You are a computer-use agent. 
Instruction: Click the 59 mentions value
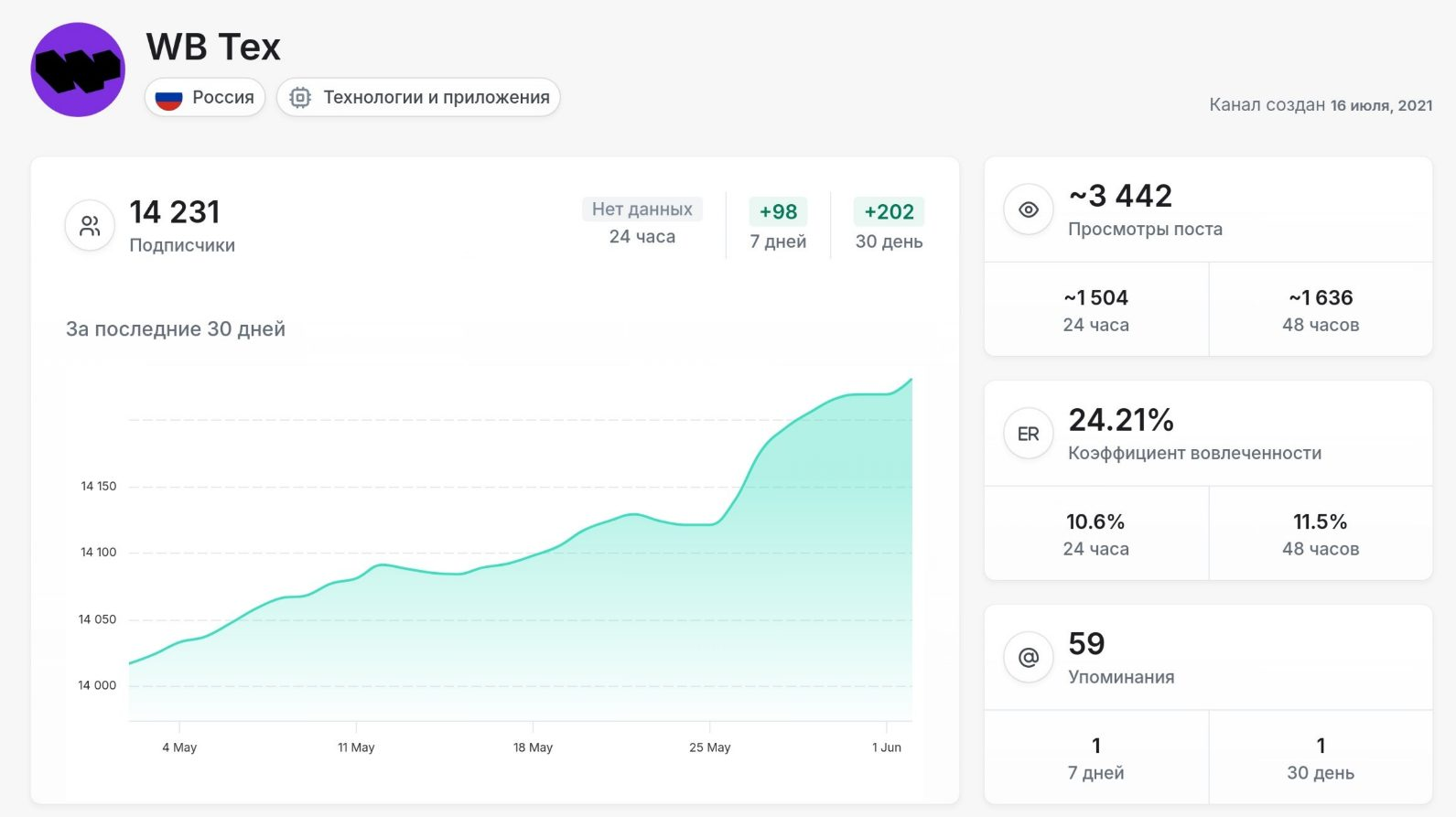1086,644
